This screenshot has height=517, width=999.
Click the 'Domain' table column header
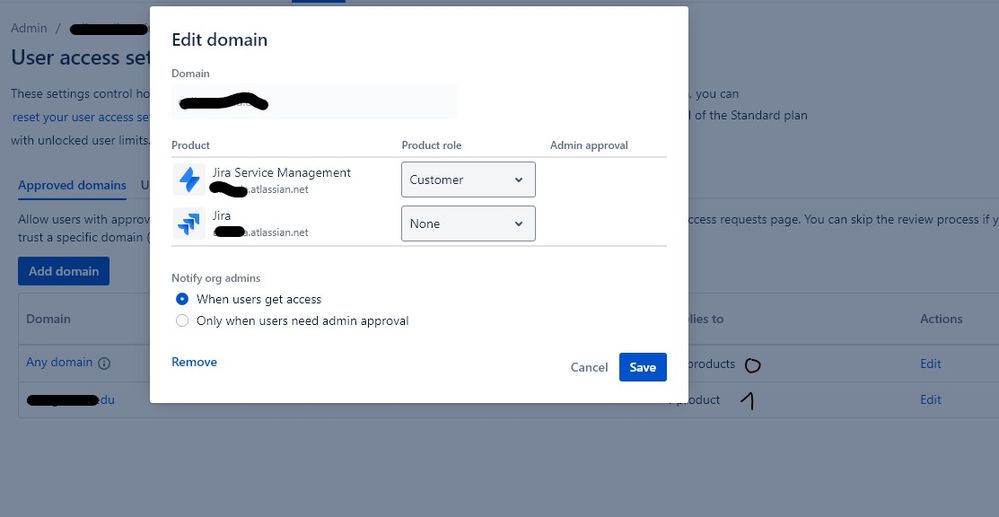(x=48, y=319)
